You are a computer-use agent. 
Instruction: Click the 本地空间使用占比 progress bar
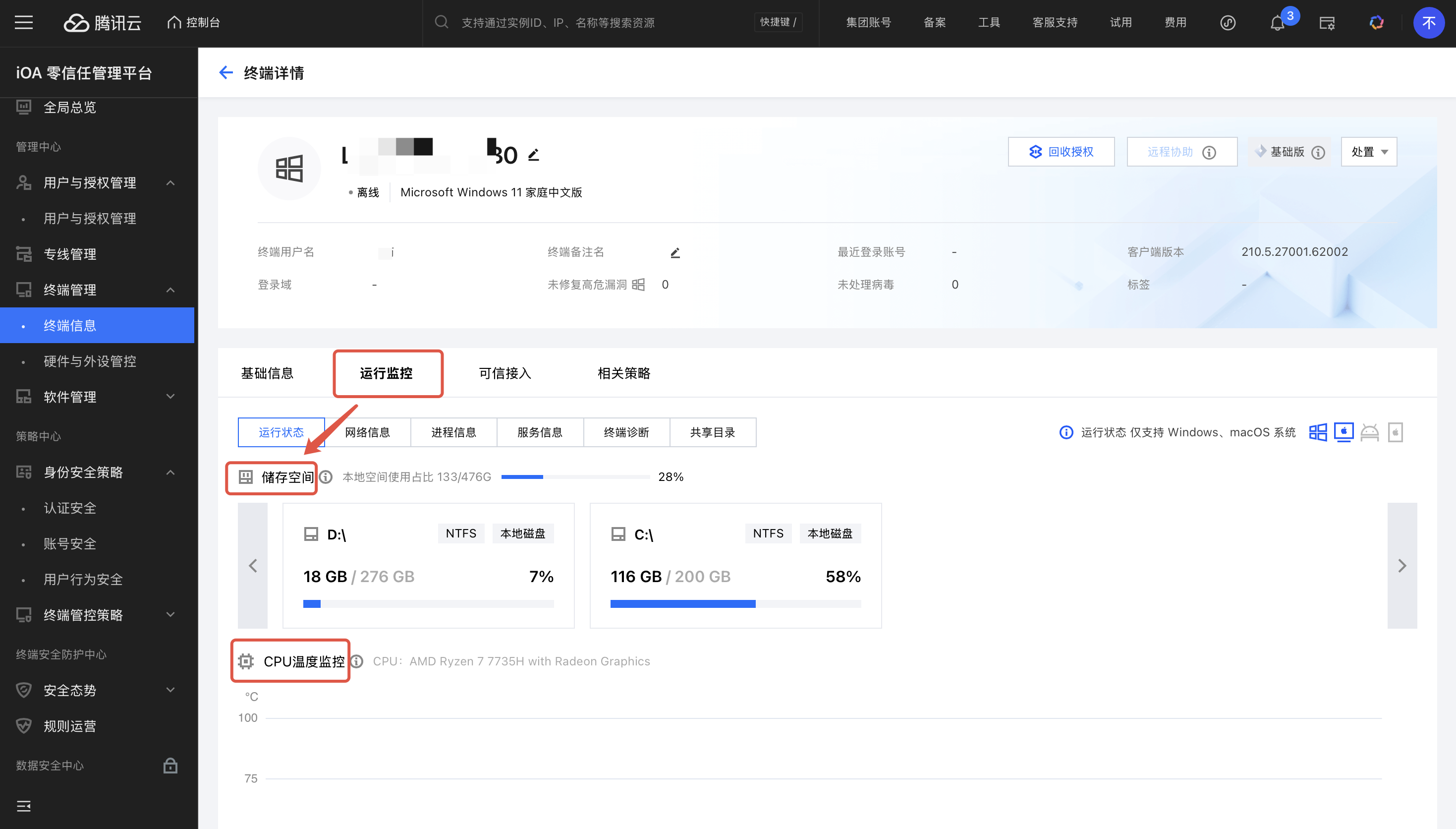[x=575, y=477]
